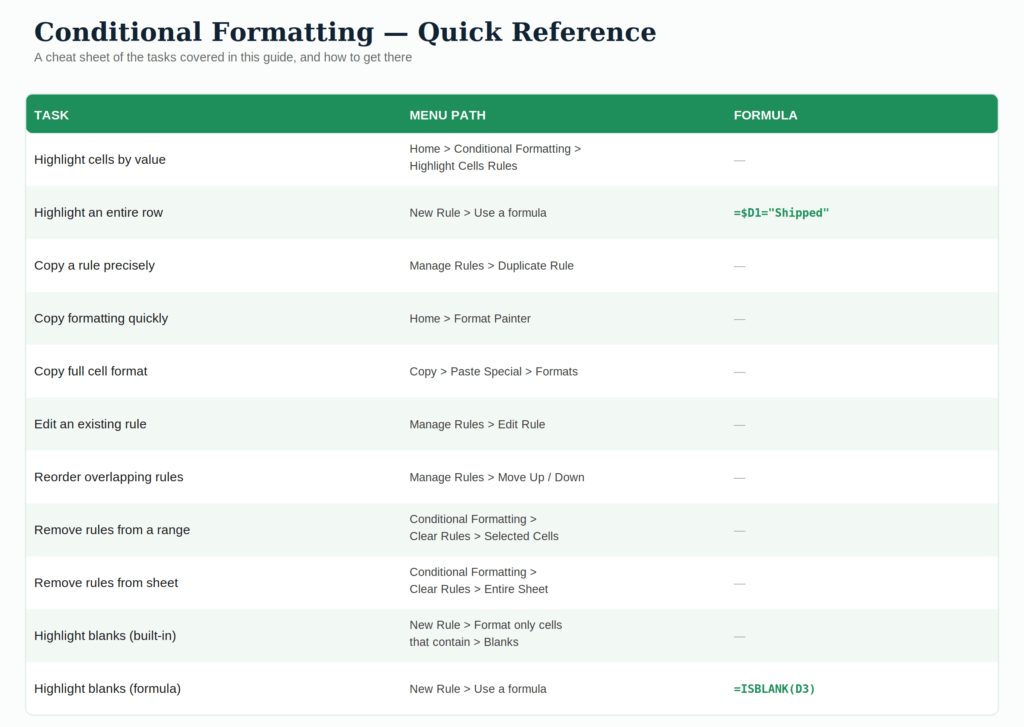Image resolution: width=1024 pixels, height=727 pixels.
Task: Select 'Edit an existing rule' task cell
Action: 90,424
